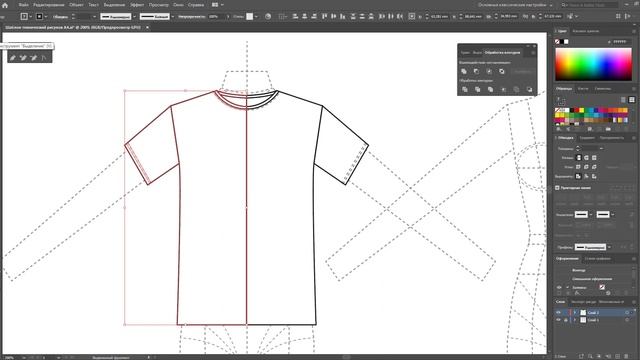Click the reference point locator icon

pyautogui.click(x=412, y=16)
